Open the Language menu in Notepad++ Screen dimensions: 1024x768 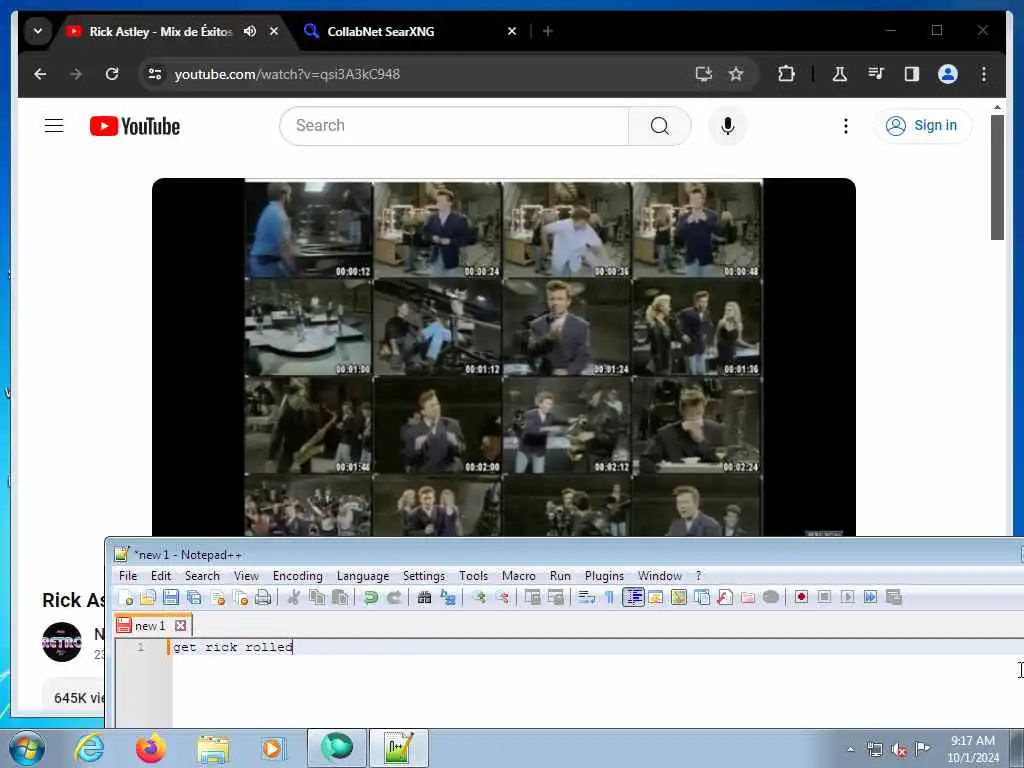[x=363, y=576]
